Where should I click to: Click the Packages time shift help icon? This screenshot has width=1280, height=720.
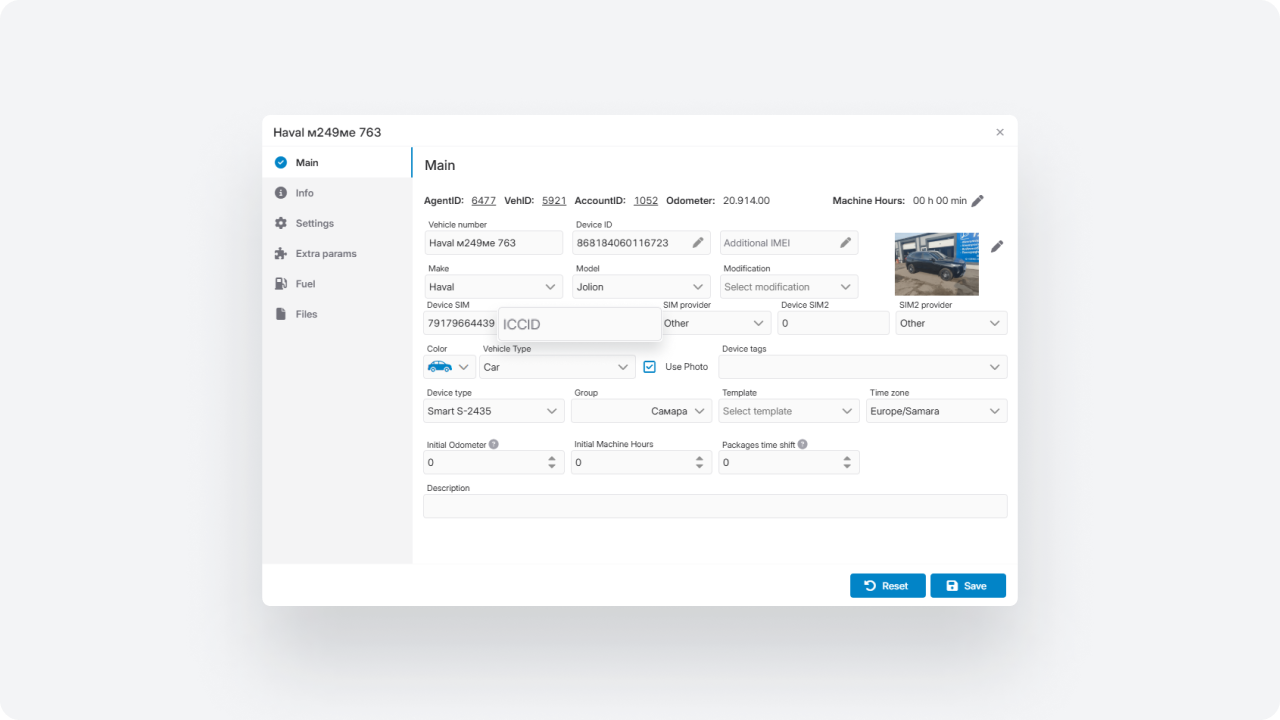[803, 444]
